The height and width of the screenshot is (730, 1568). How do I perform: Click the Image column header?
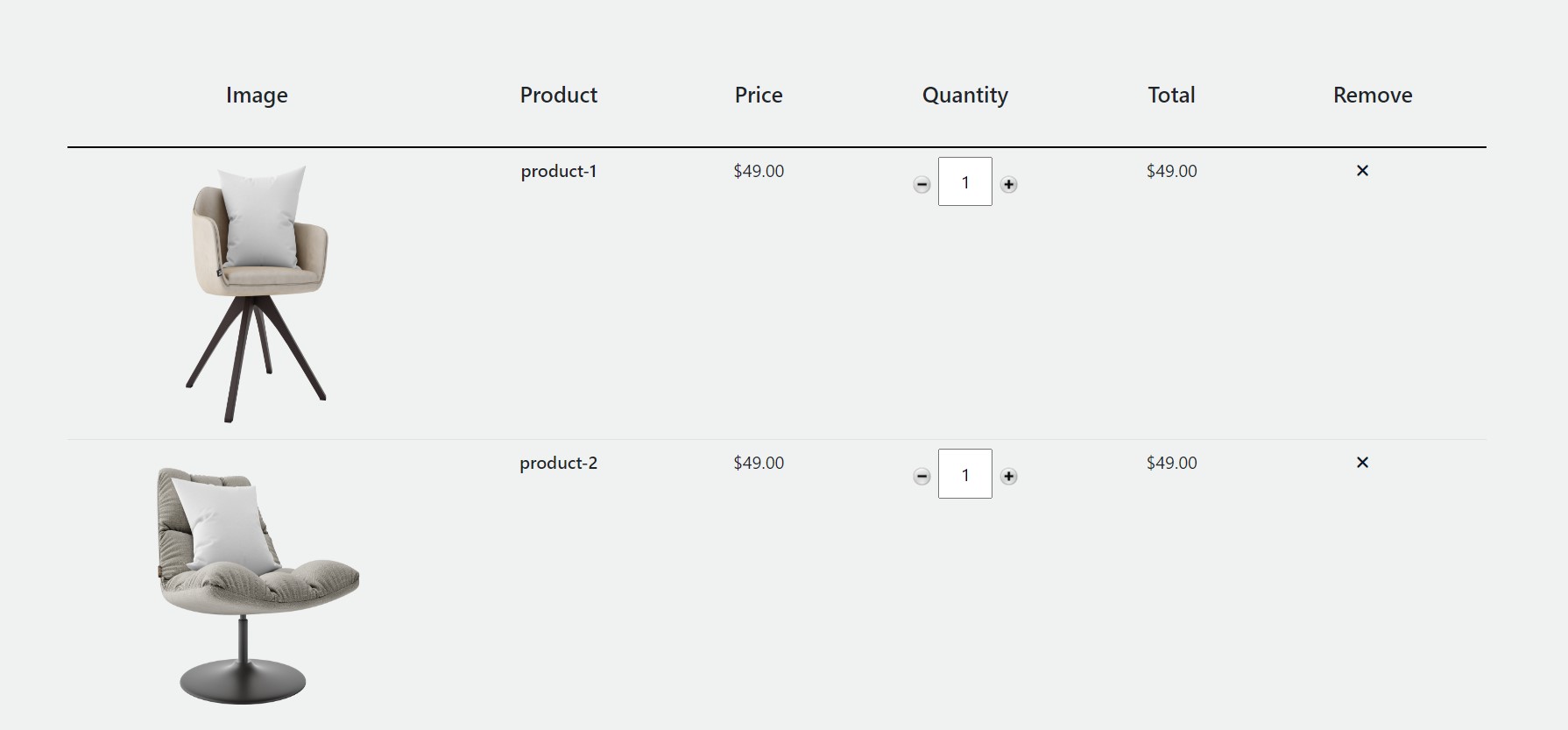pyautogui.click(x=257, y=96)
